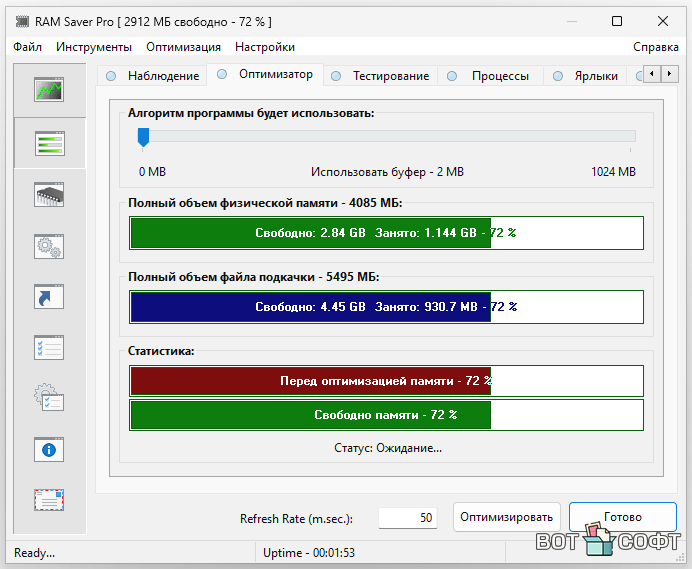692x569 pixels.
Task: Click the Полный объем физической памяти heading
Action: click(x=265, y=203)
